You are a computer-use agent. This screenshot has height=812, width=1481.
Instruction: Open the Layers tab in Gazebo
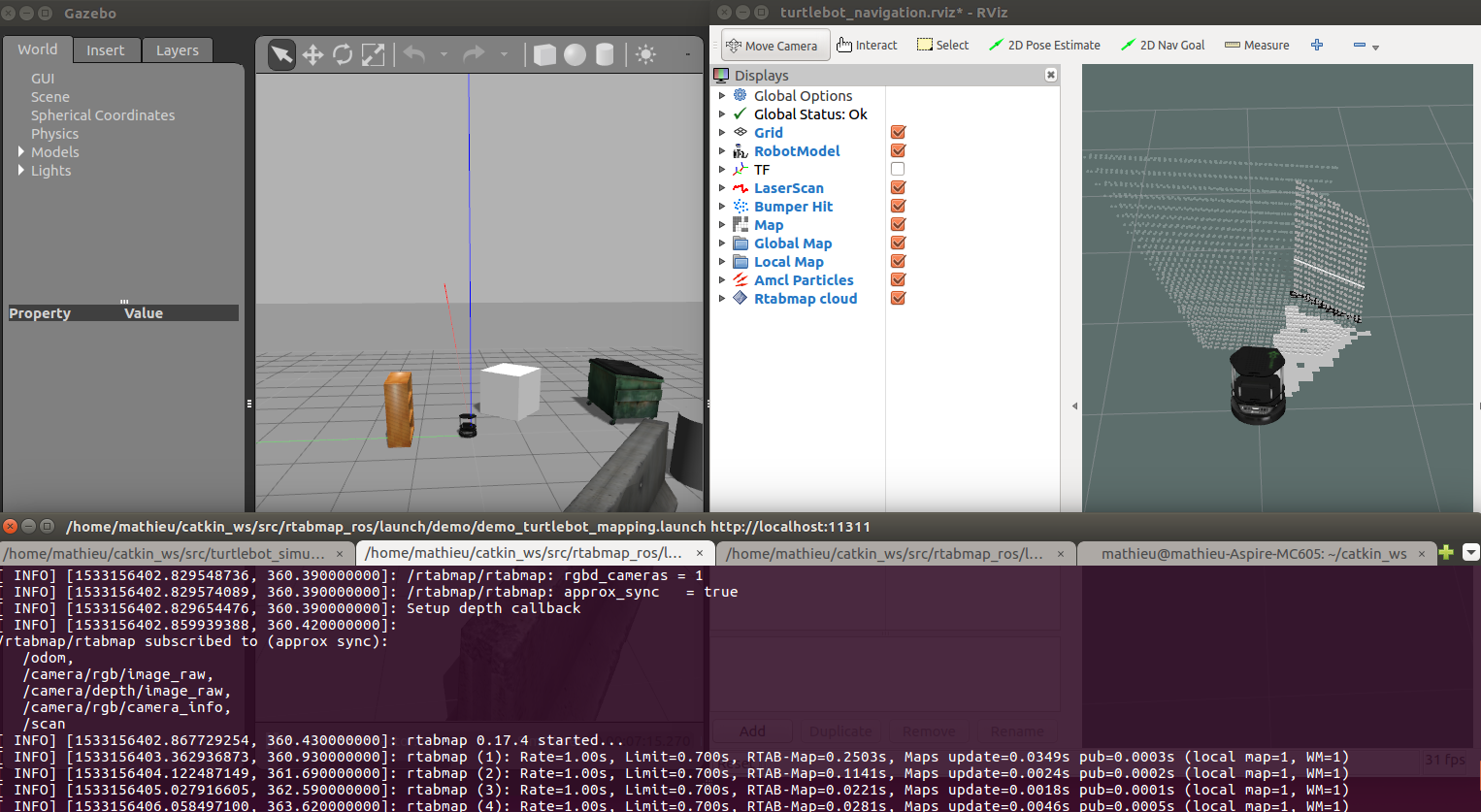coord(177,50)
